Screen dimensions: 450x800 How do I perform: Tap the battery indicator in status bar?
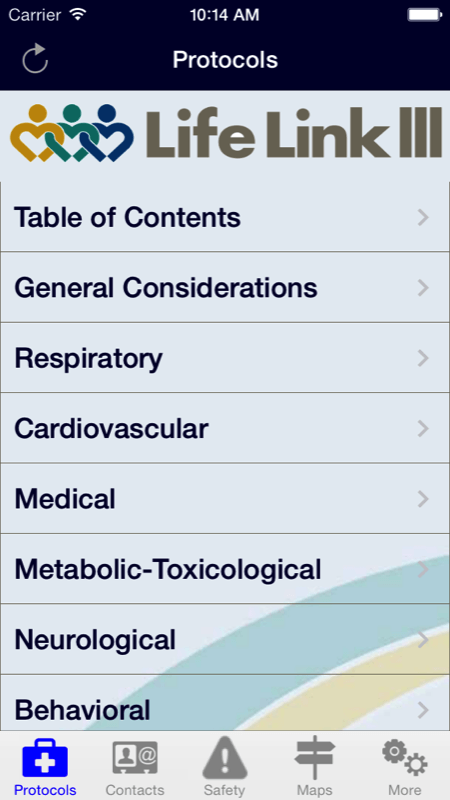(424, 15)
